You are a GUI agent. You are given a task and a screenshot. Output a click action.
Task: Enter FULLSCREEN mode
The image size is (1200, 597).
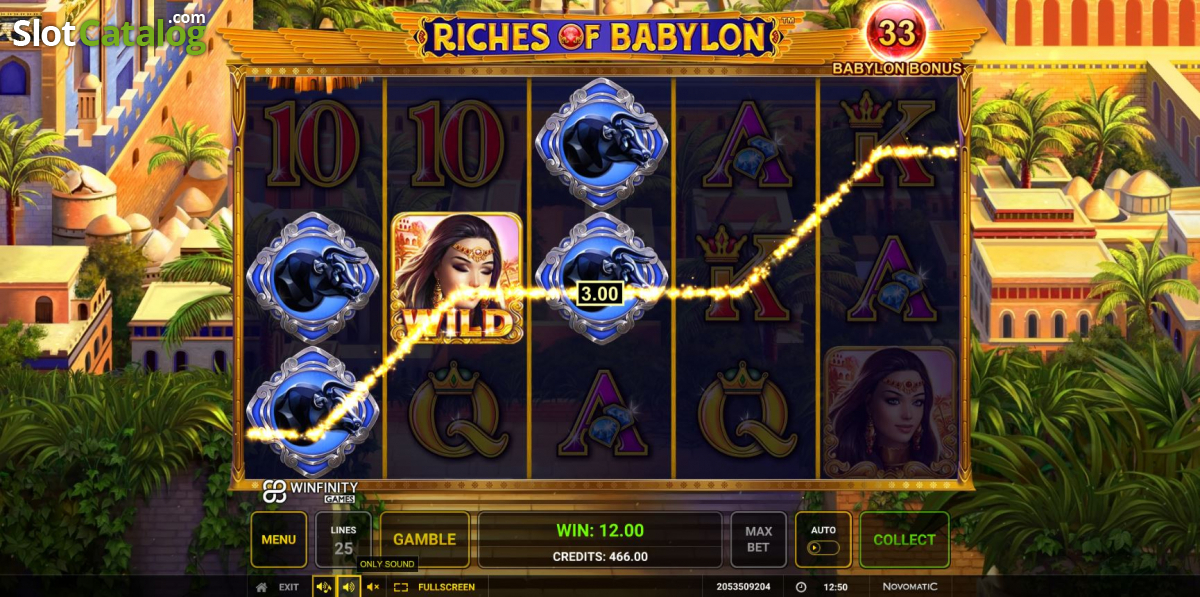pos(446,587)
